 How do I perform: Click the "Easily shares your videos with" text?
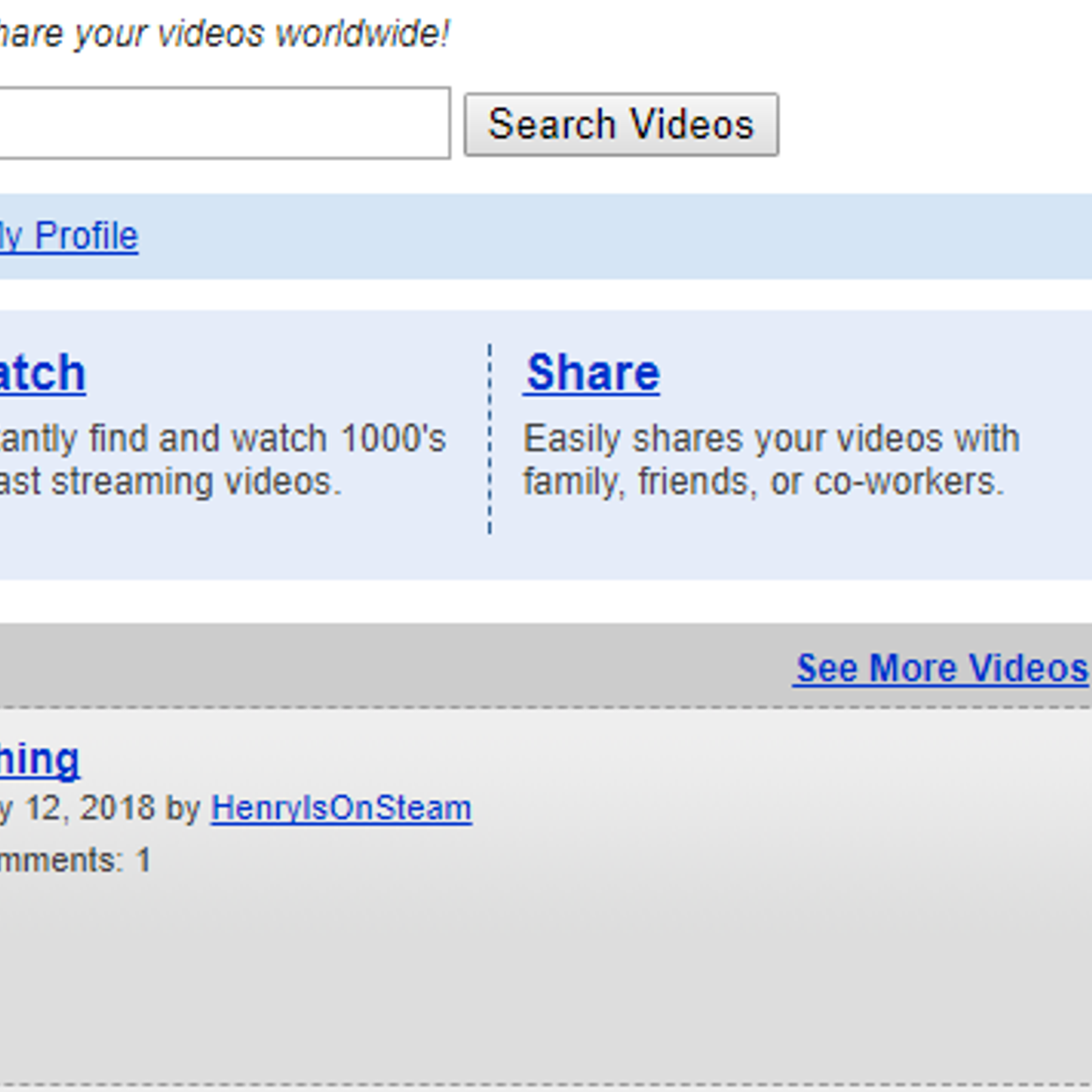click(771, 438)
